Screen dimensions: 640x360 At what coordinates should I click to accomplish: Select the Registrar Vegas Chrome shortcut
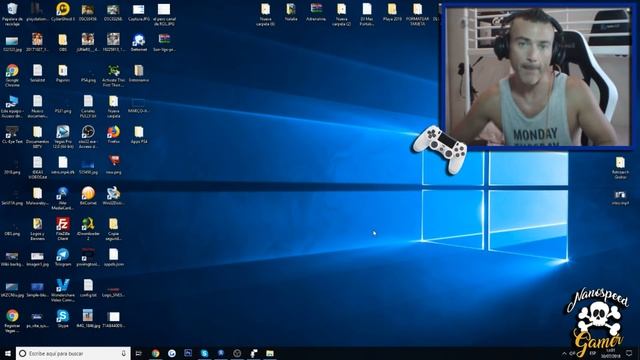pyautogui.click(x=12, y=321)
